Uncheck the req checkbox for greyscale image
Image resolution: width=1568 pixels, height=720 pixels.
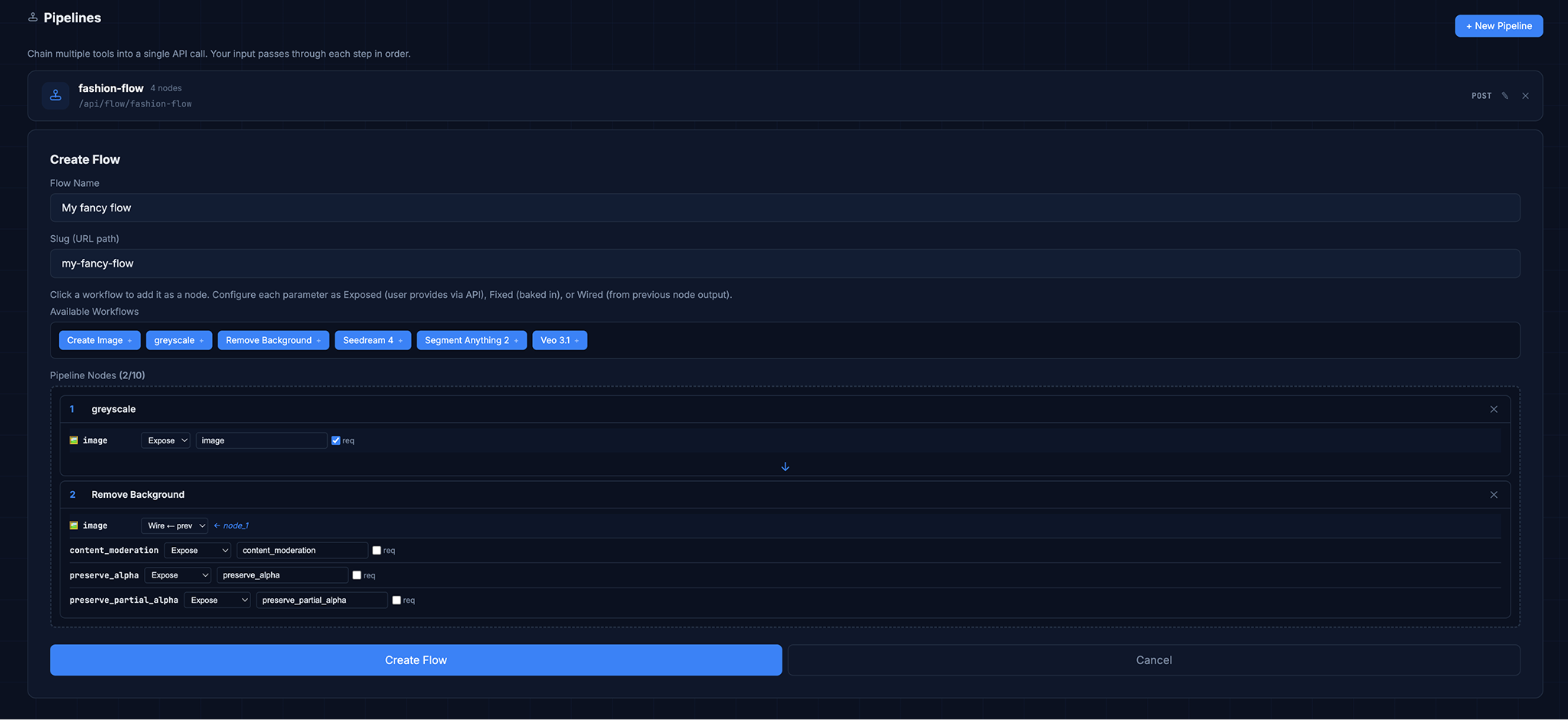point(335,440)
